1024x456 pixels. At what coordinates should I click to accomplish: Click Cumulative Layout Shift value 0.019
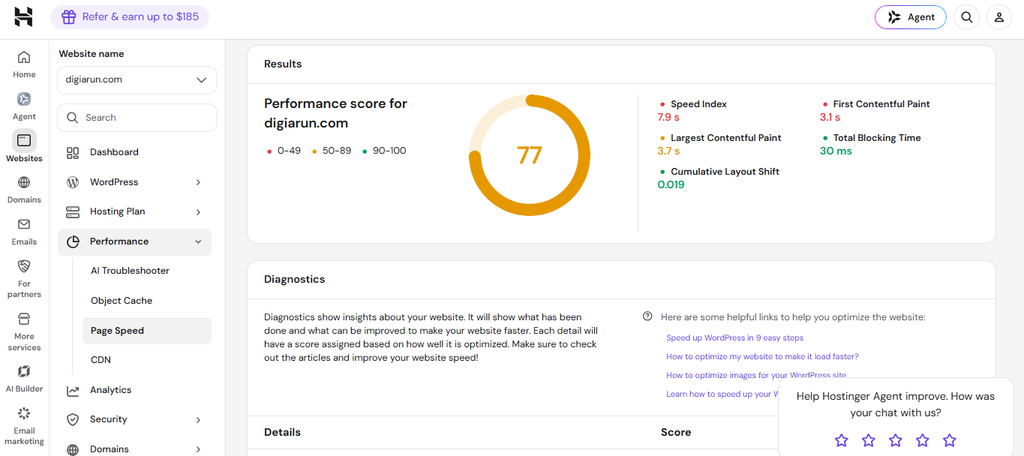pos(671,185)
